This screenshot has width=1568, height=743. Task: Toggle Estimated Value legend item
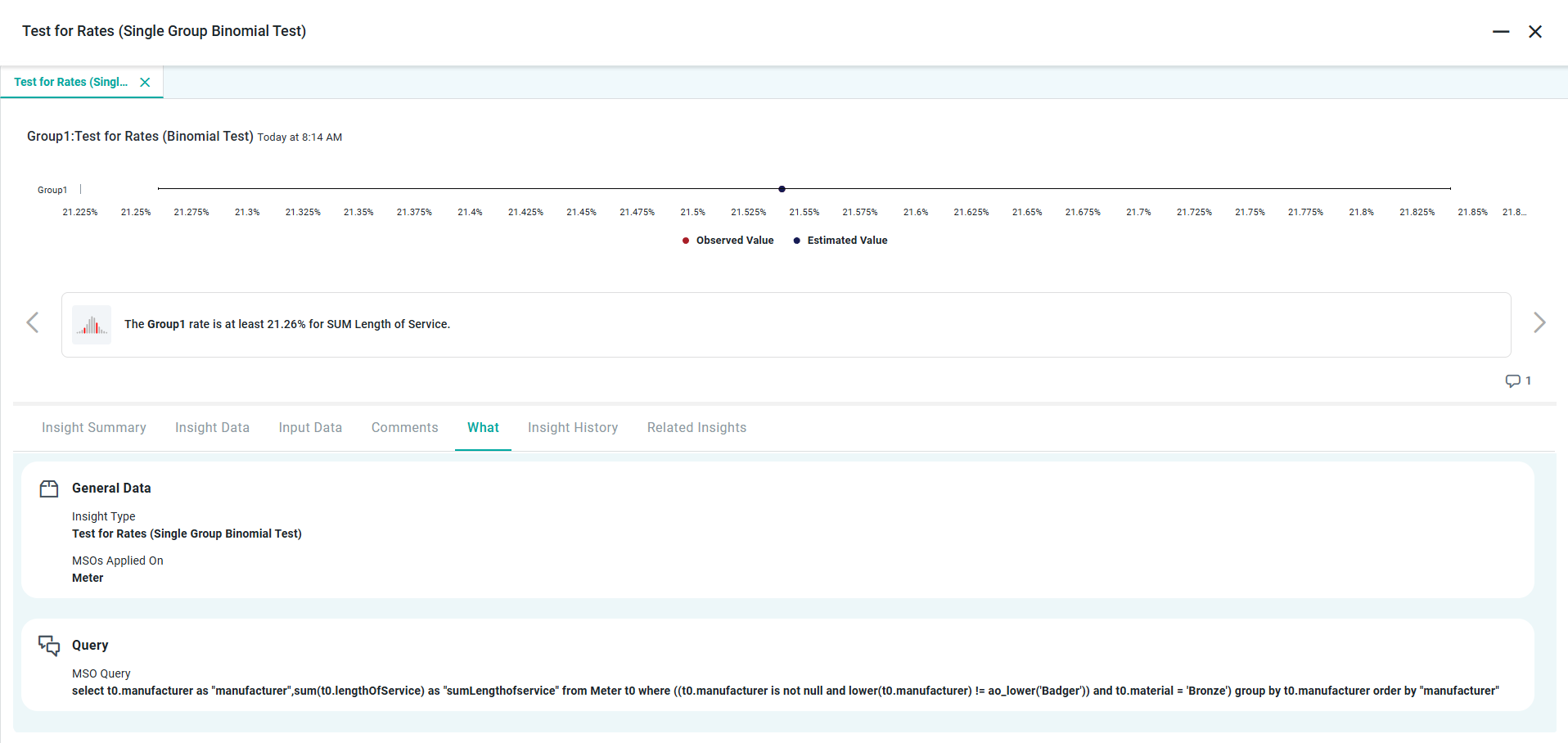(x=840, y=241)
